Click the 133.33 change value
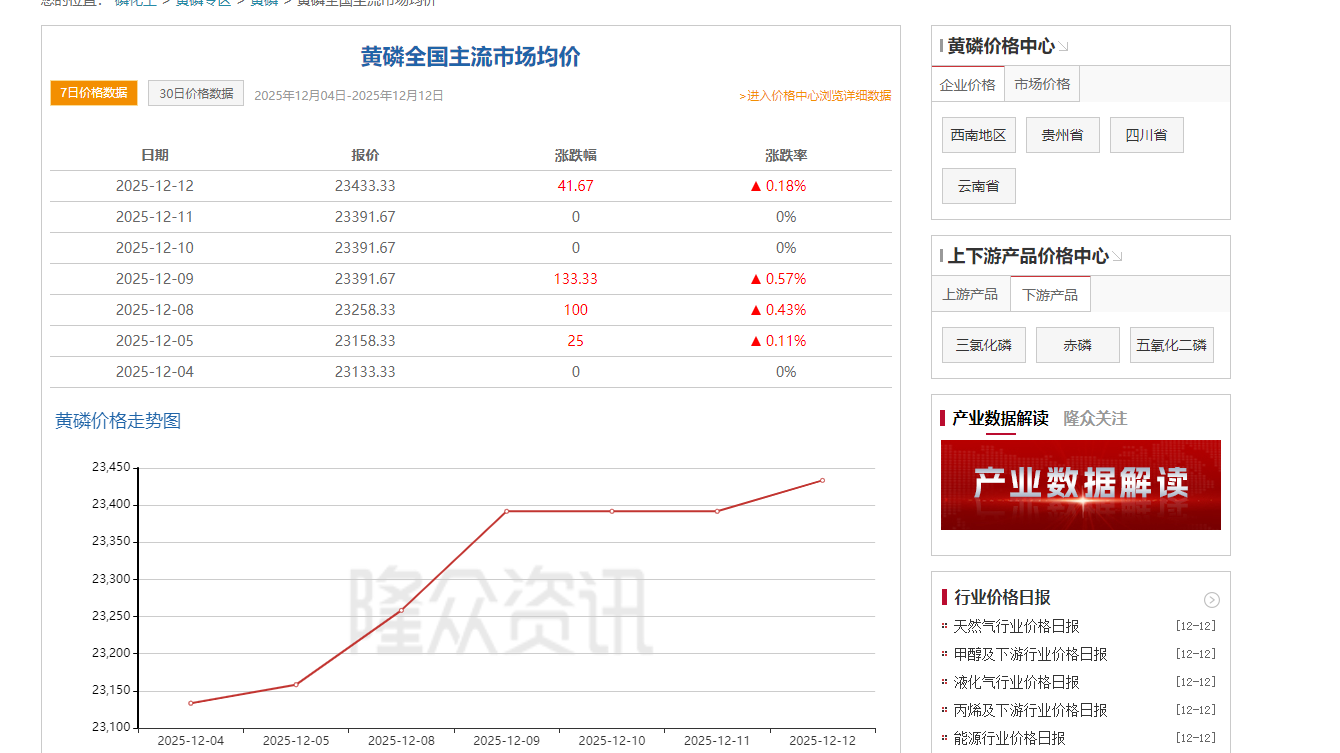Viewport: 1340px width, 753px height. pos(576,279)
